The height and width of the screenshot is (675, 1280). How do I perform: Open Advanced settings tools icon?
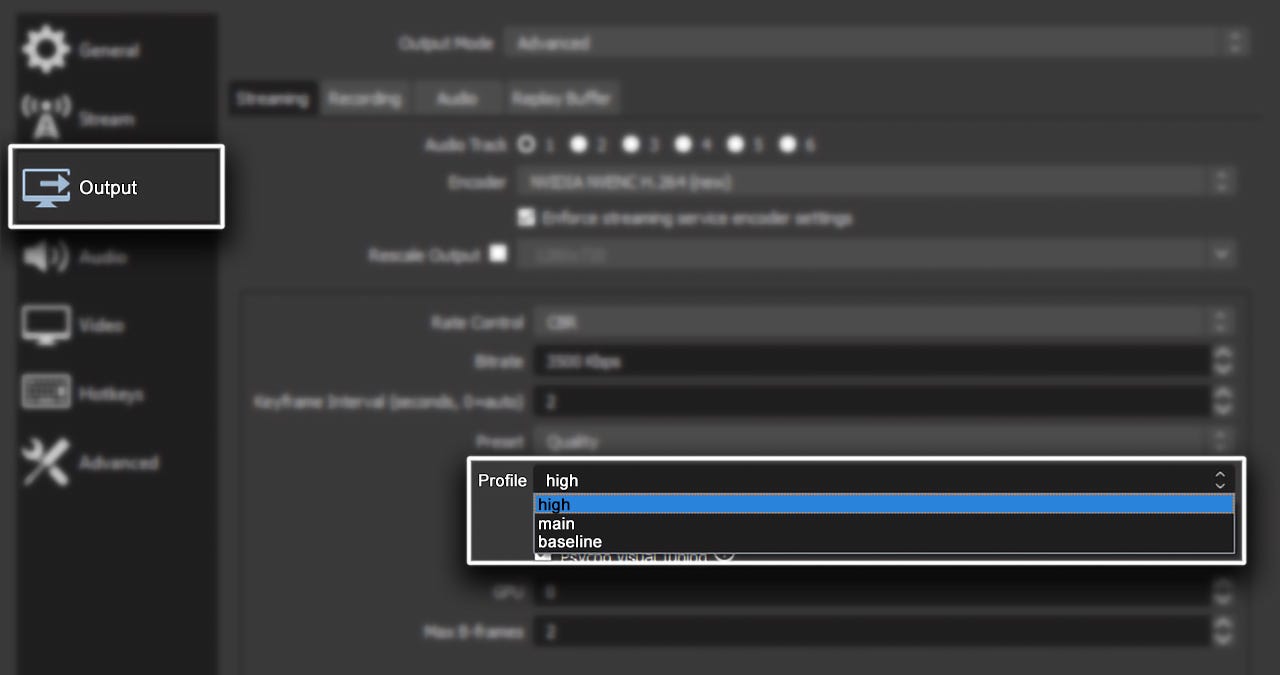click(x=46, y=462)
